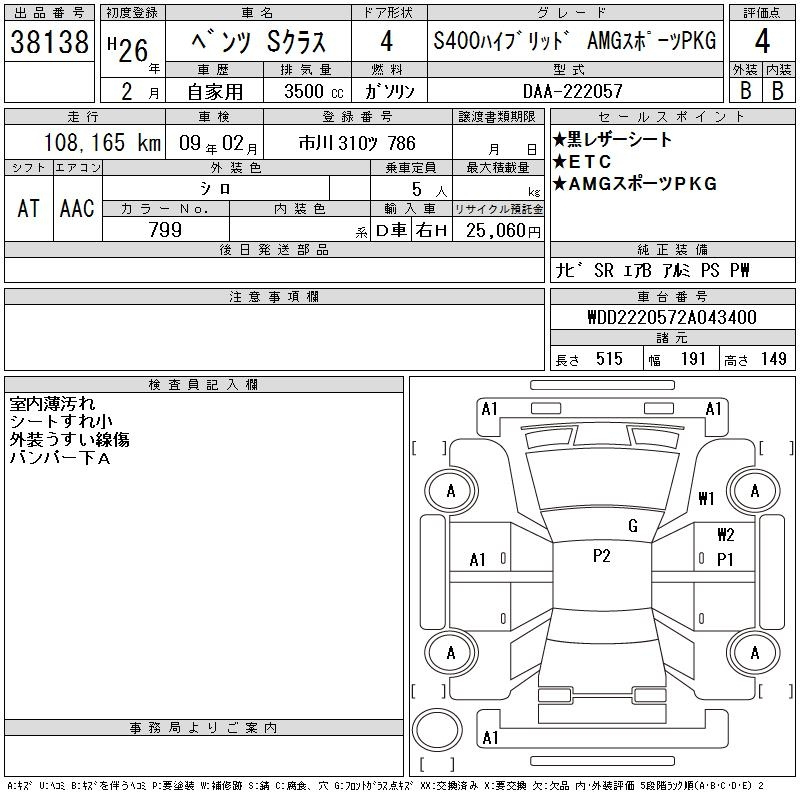Click the bottom-left wheel circle marked A
This screenshot has width=800, height=800.
point(451,652)
